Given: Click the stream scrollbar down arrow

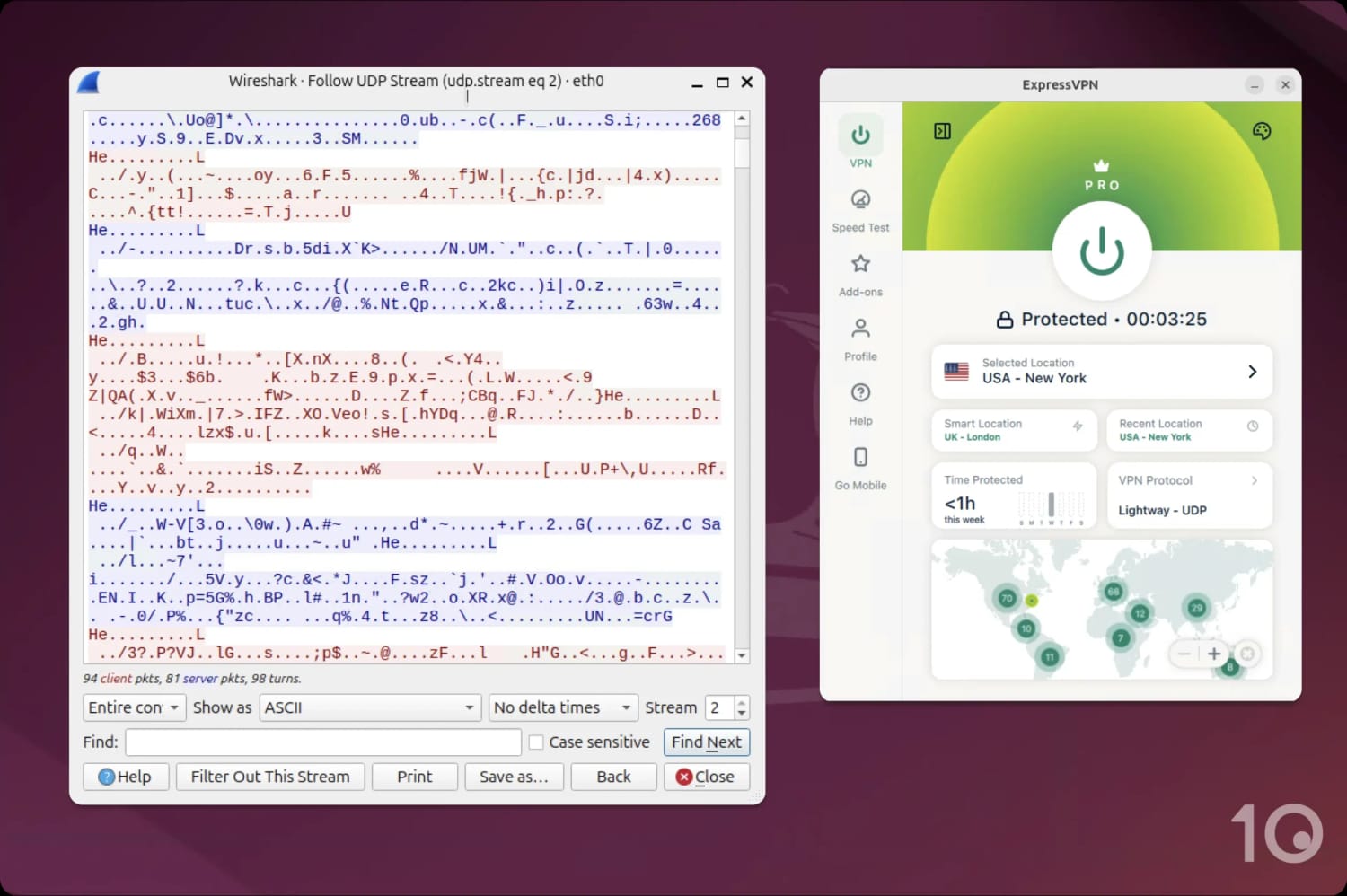Looking at the screenshot, I should tap(742, 655).
